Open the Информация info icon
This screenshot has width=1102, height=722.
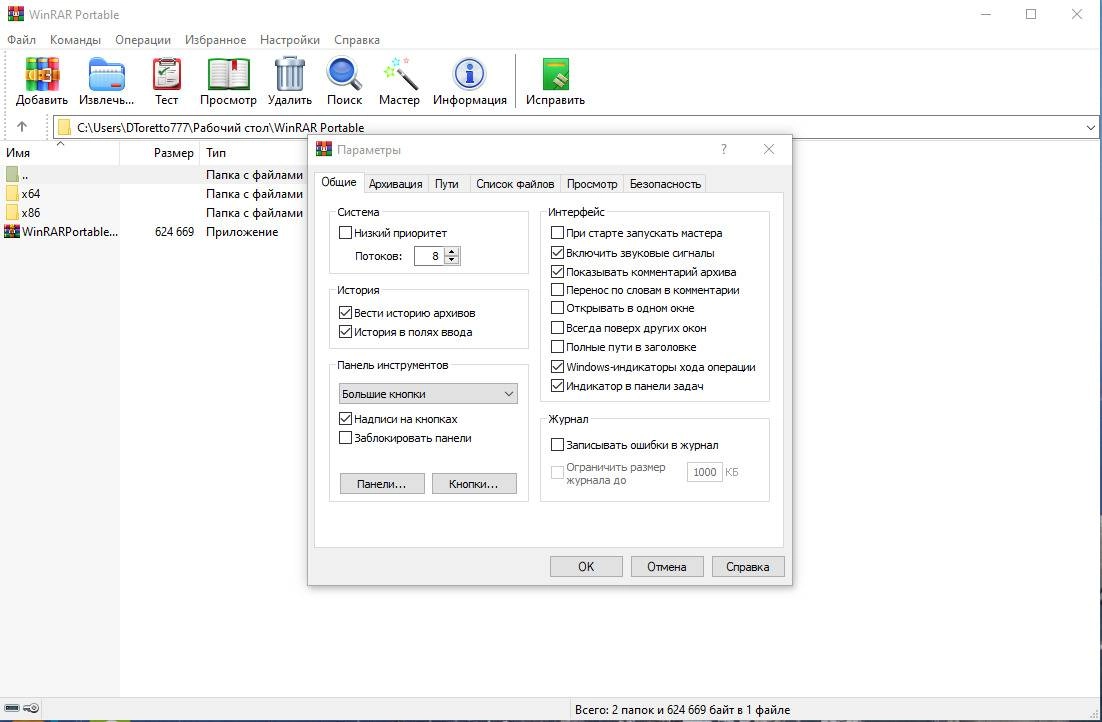469,74
